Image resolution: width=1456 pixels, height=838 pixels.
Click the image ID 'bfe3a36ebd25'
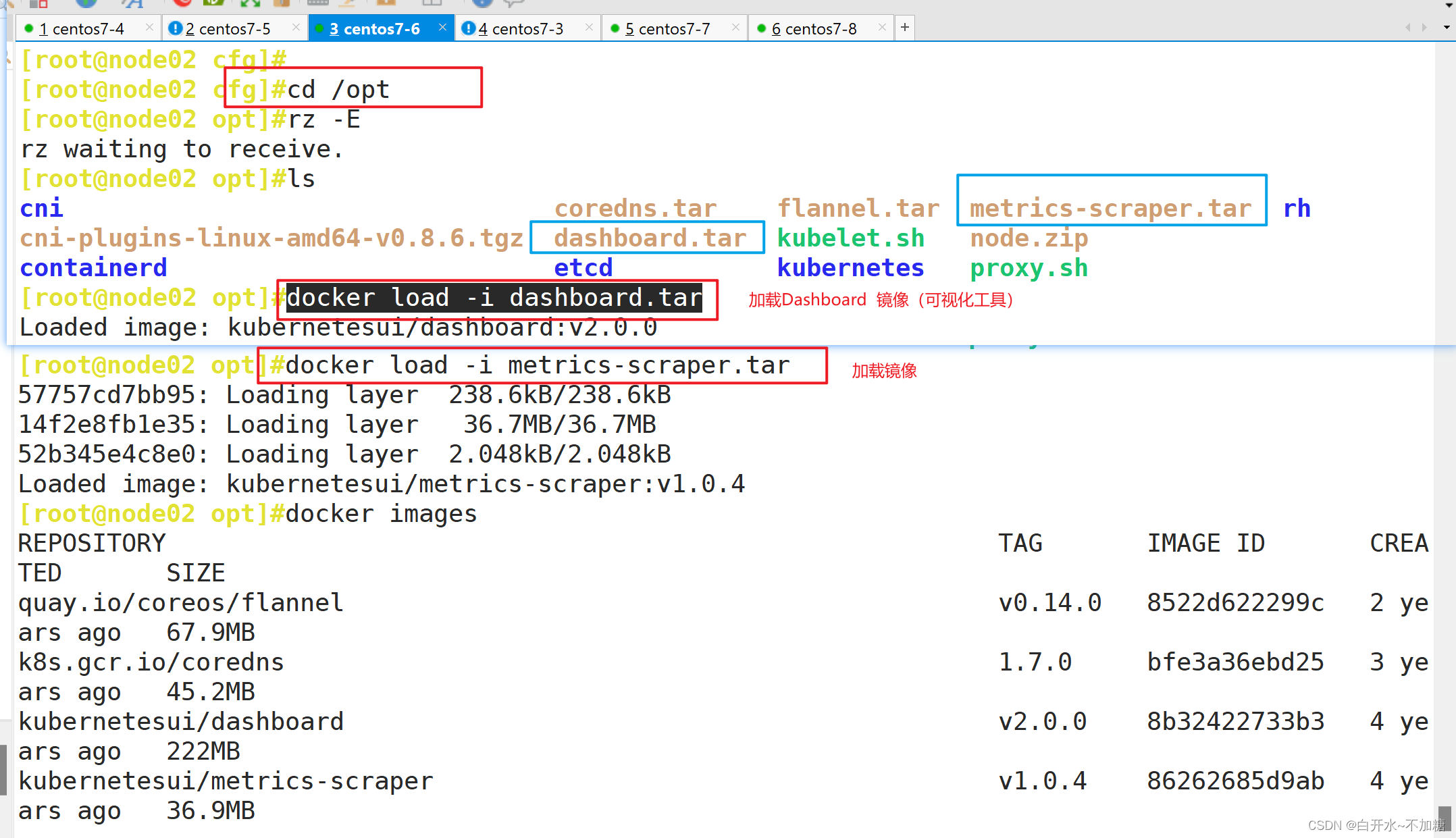click(x=1236, y=662)
